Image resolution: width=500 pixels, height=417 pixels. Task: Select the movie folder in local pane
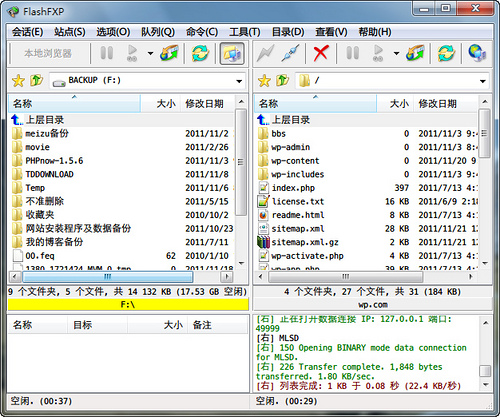tap(122, 147)
